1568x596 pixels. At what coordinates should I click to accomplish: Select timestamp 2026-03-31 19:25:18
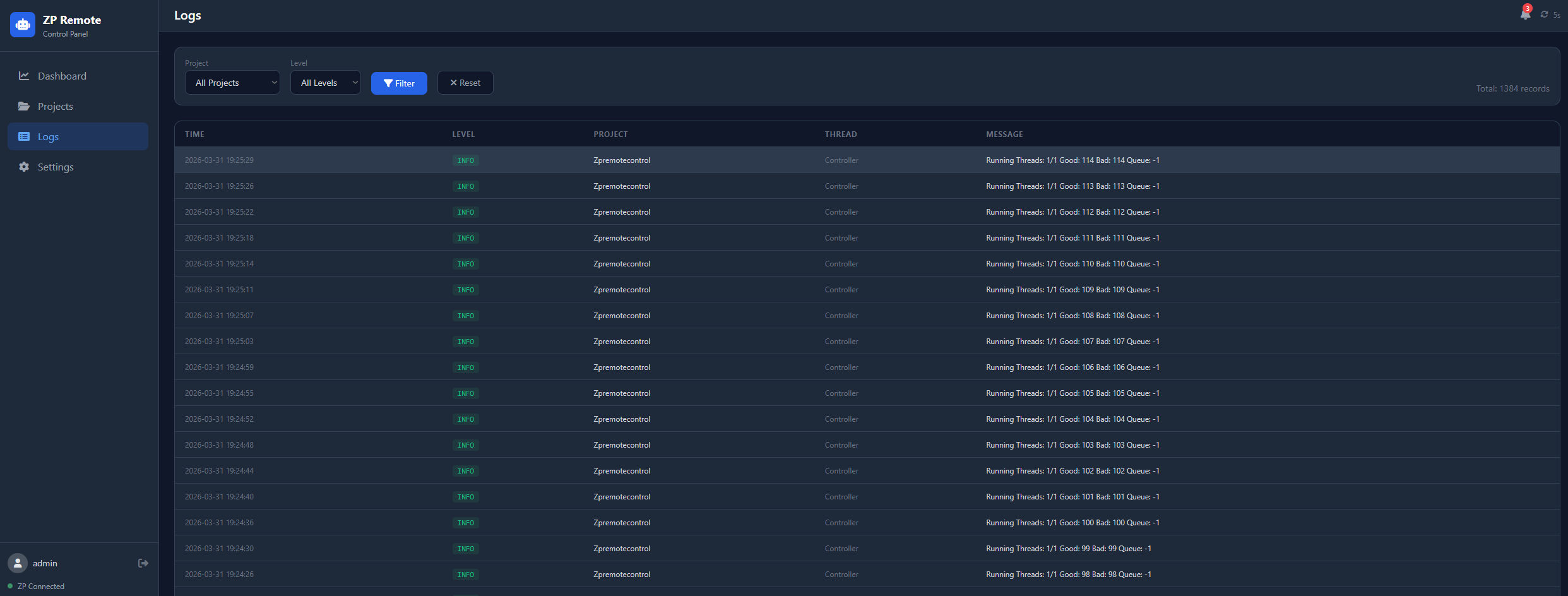[219, 238]
